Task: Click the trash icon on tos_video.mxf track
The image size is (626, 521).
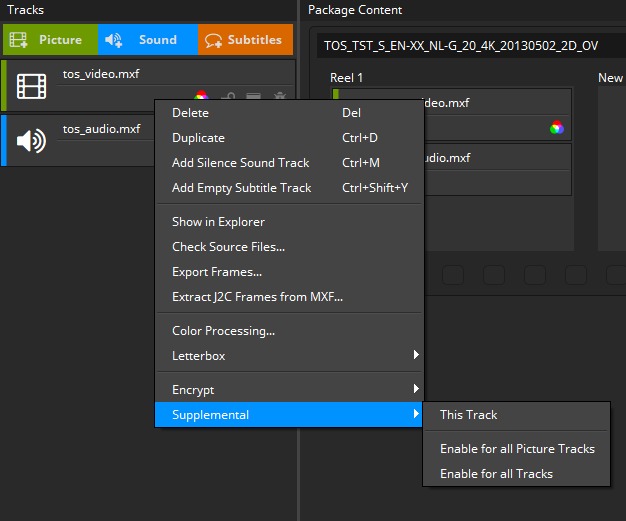Action: [x=280, y=97]
